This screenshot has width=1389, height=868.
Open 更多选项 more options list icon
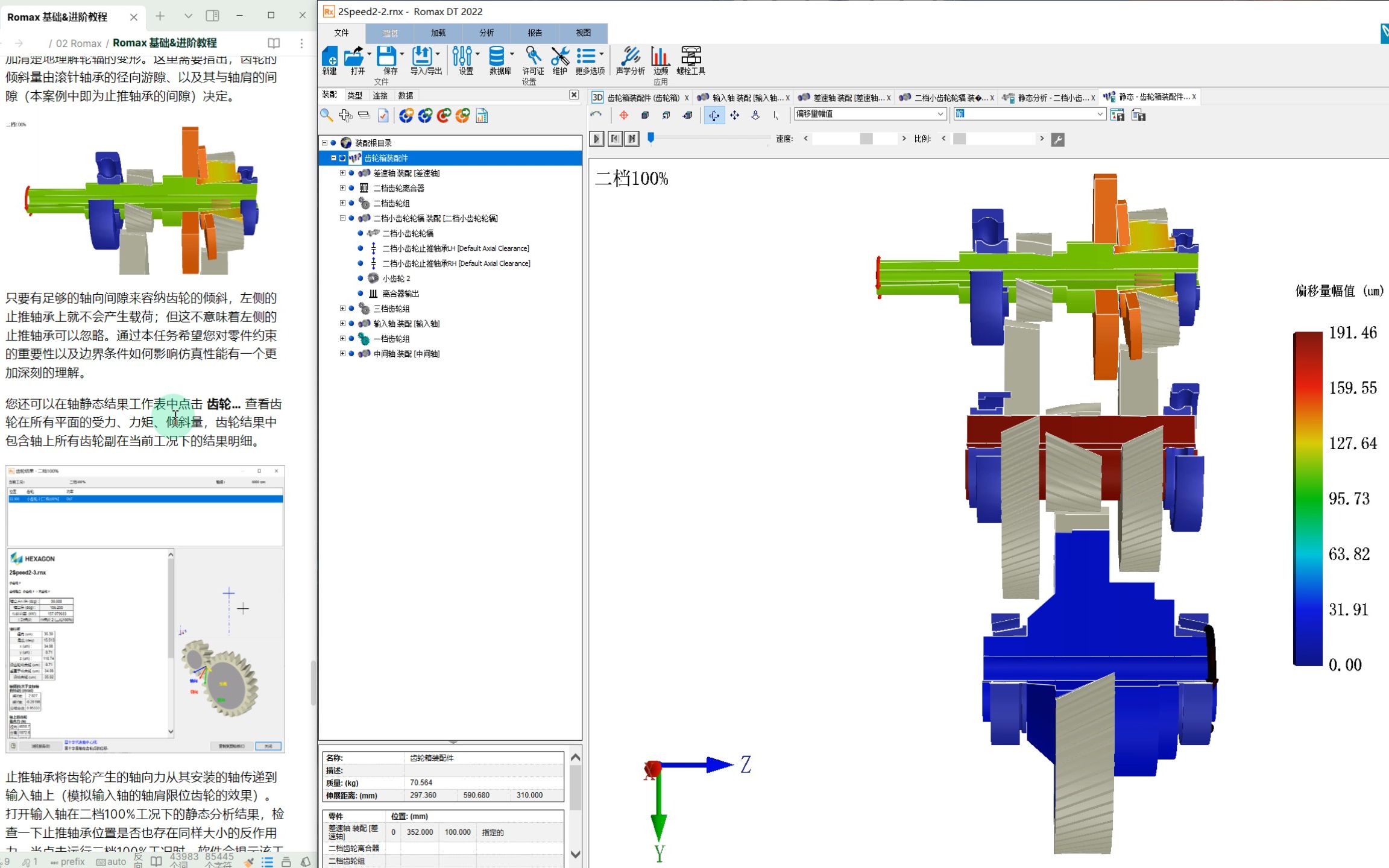pyautogui.click(x=586, y=56)
